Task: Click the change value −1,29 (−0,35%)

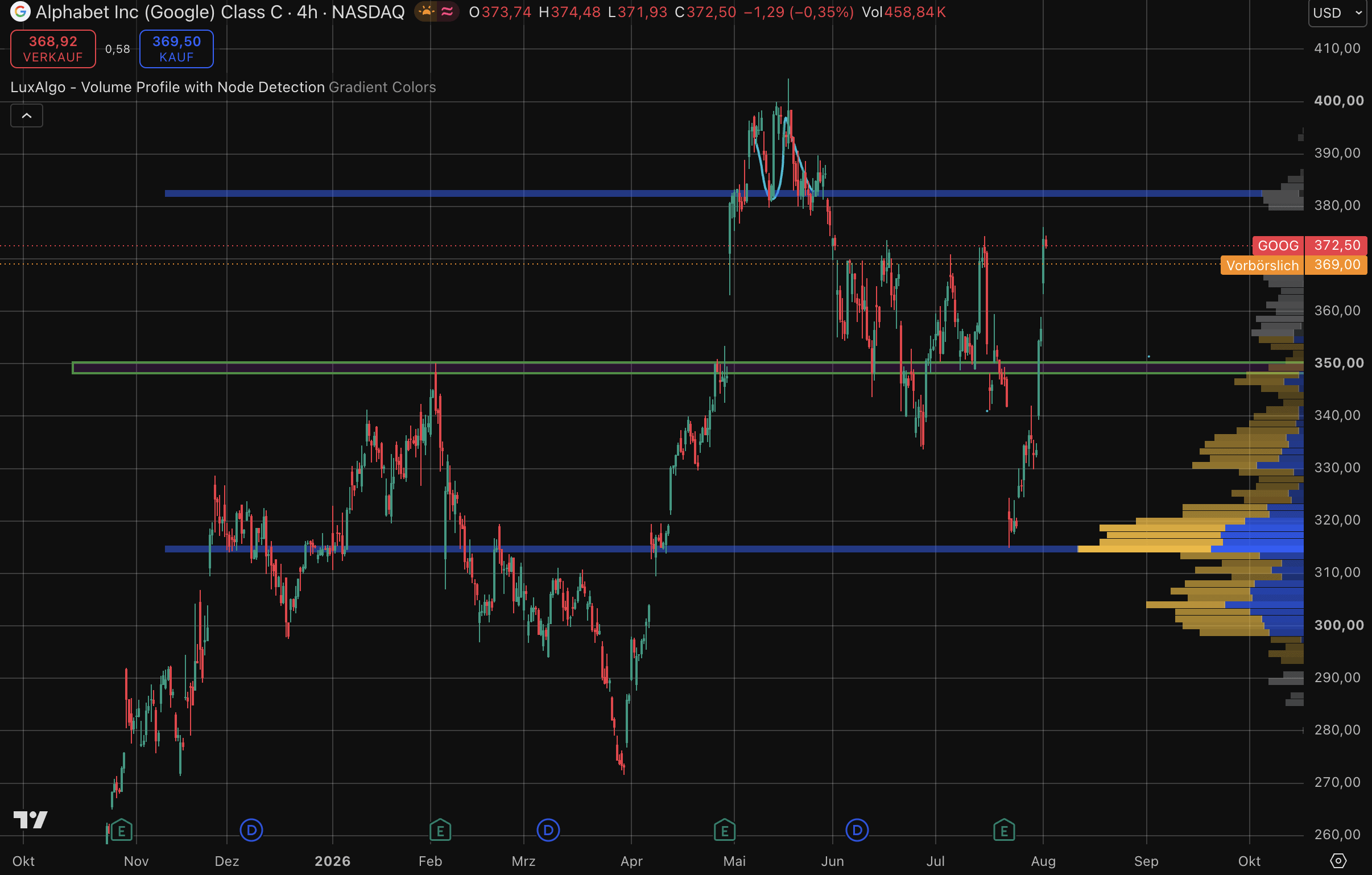Action: point(799,12)
